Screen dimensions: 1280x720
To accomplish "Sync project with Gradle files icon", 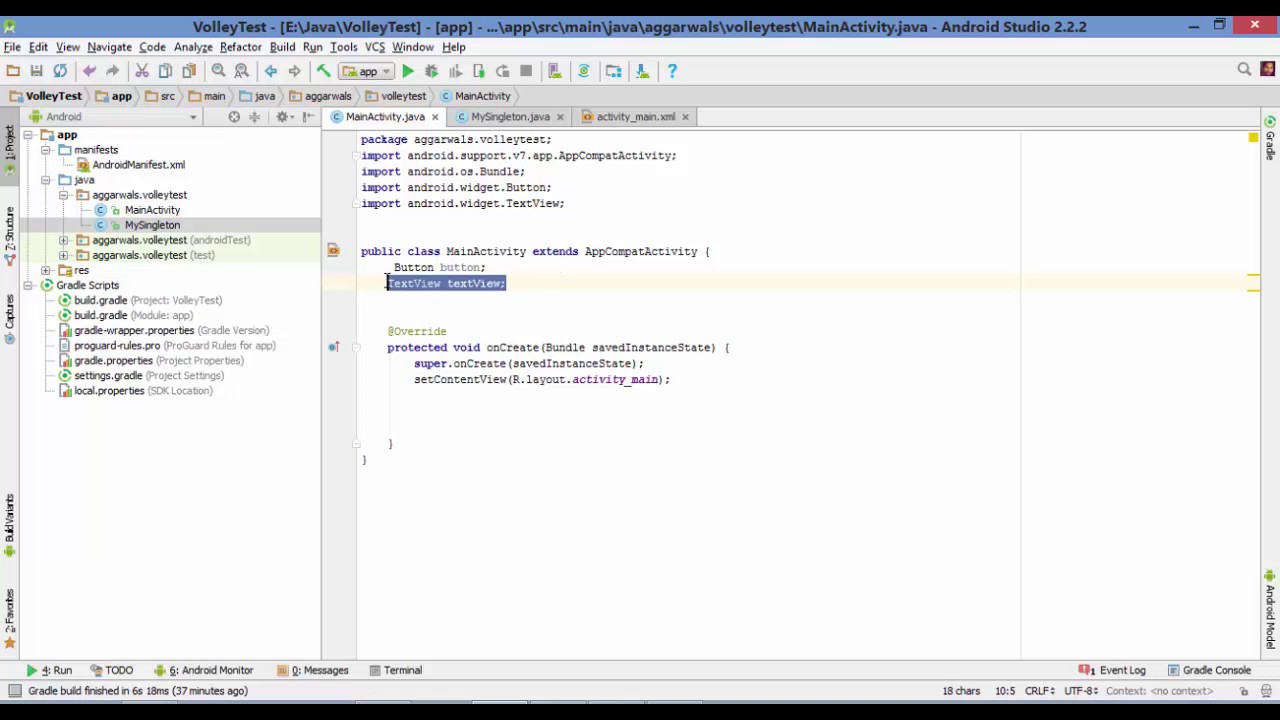I will click(x=584, y=71).
